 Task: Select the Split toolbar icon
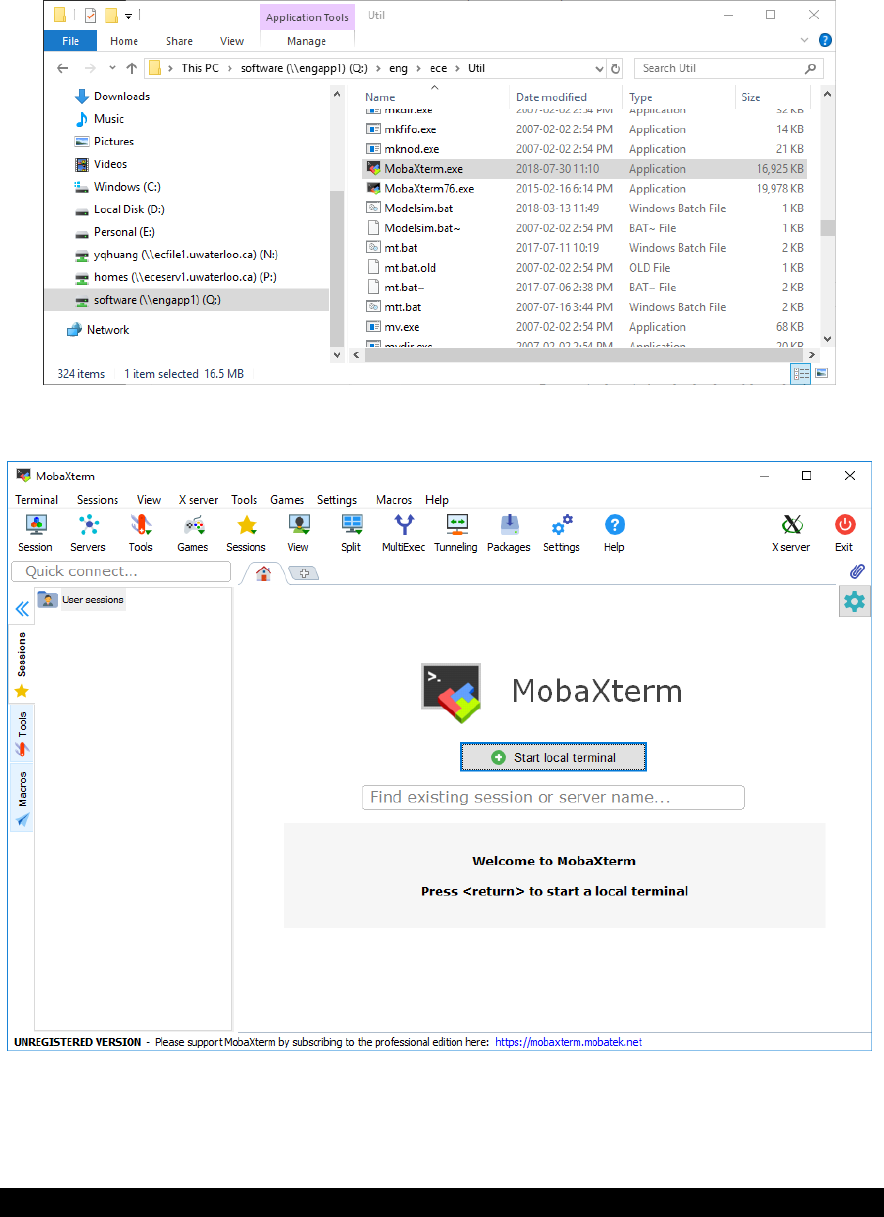click(351, 532)
